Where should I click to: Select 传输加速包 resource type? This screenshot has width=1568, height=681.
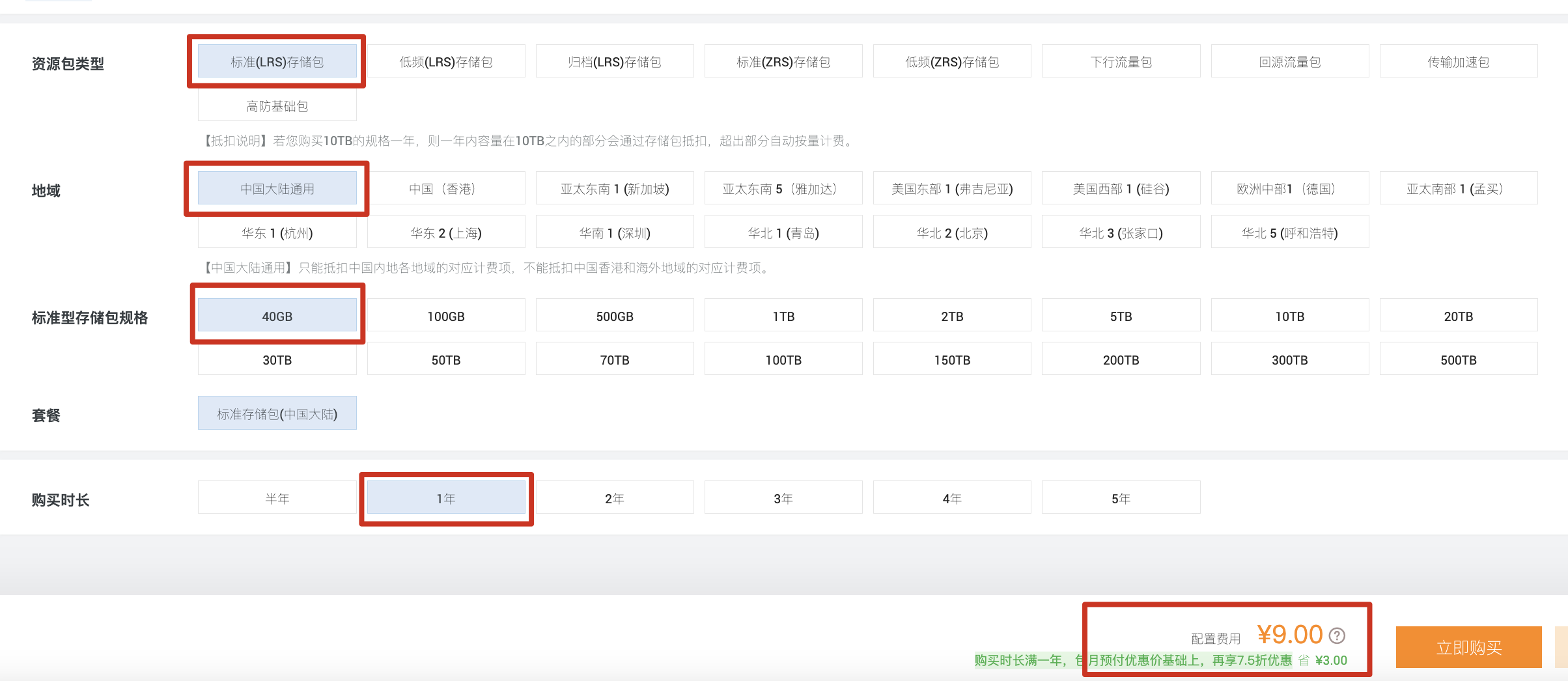[1458, 62]
